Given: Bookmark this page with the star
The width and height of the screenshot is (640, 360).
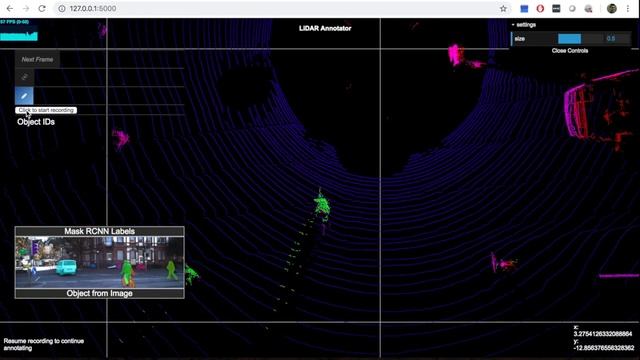Looking at the screenshot, I should [x=503, y=9].
